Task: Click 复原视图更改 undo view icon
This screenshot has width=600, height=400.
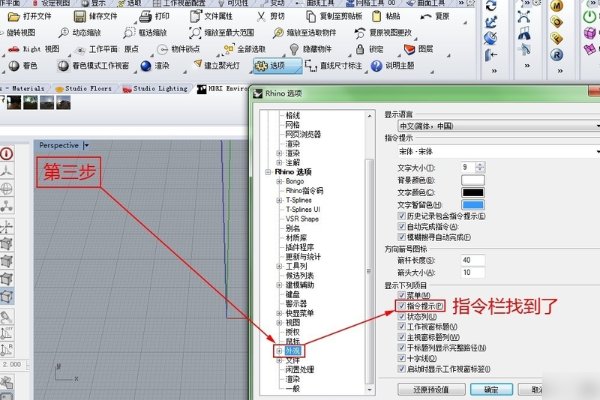Action: [360, 33]
